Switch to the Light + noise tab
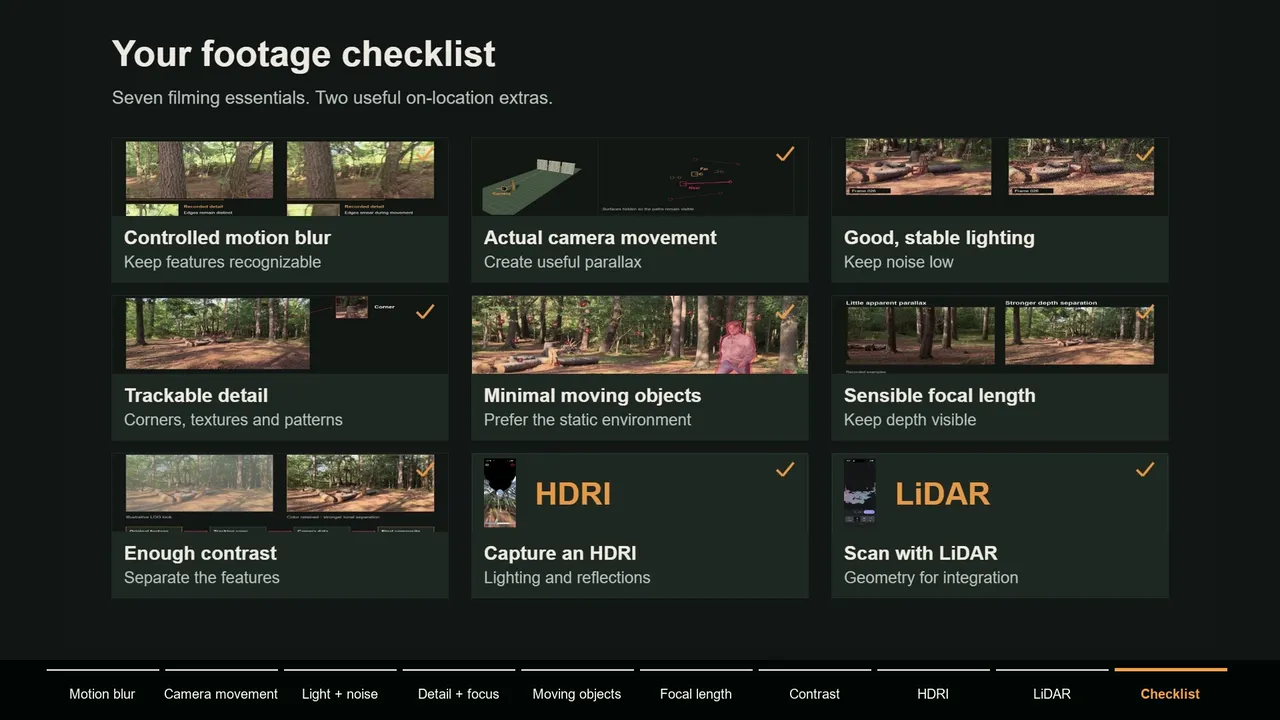Screen dimensions: 1280x720 [x=340, y=693]
